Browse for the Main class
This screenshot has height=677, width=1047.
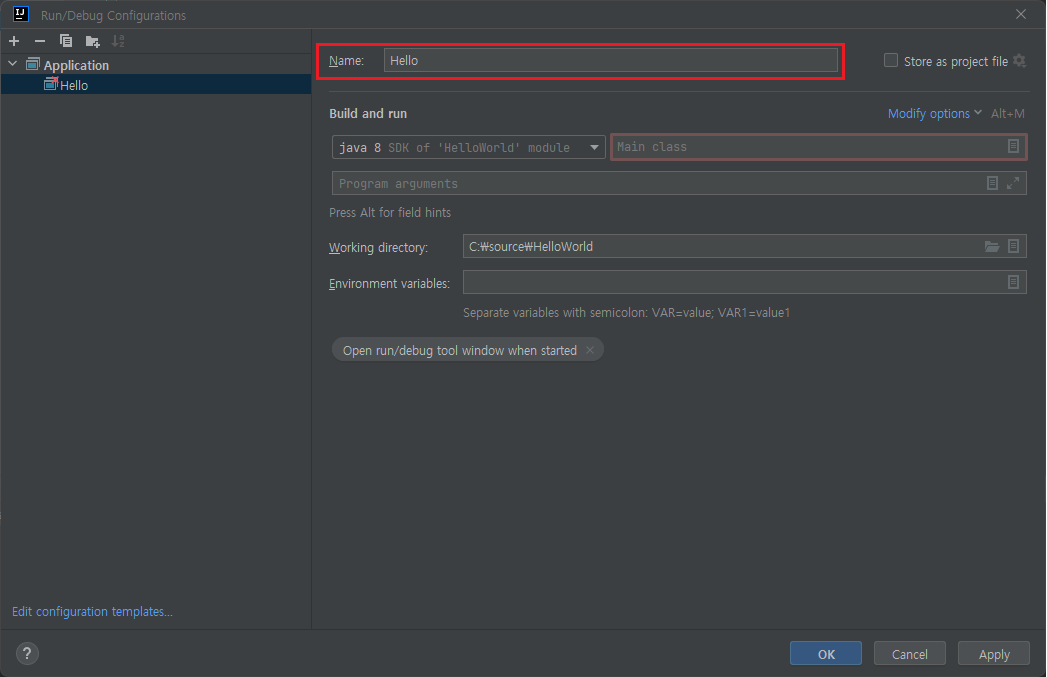coord(1014,146)
